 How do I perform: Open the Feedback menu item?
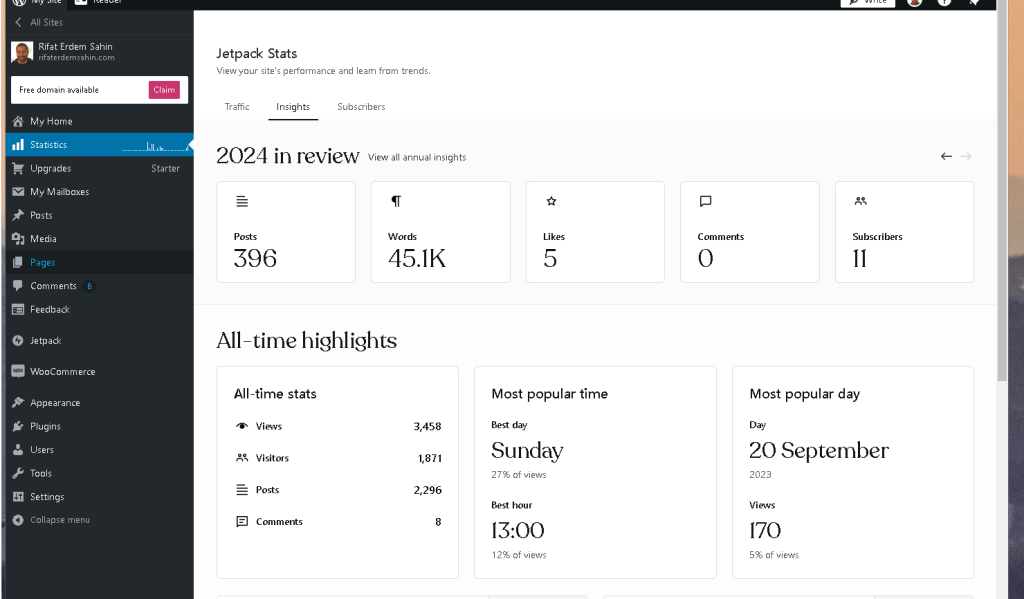[x=99, y=310]
